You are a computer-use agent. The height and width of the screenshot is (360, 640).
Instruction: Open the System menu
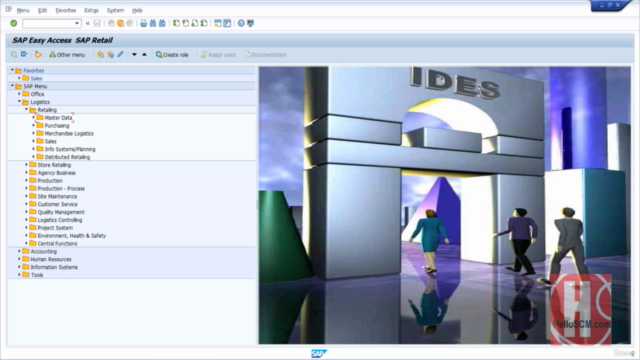click(x=116, y=10)
